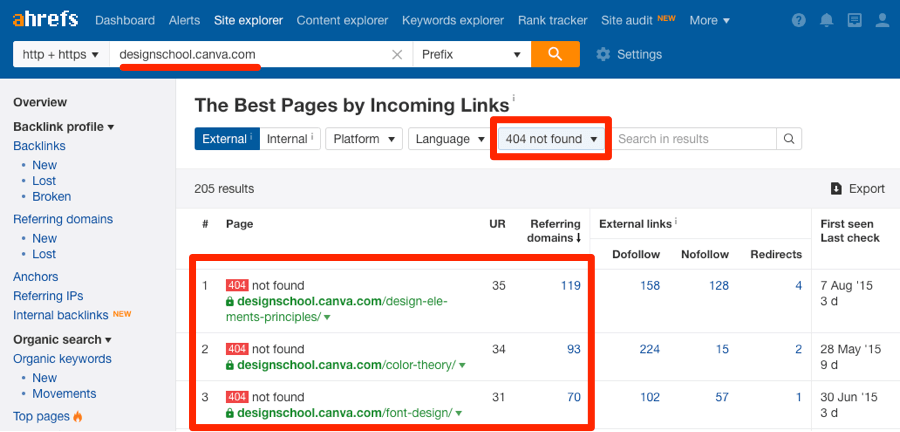Open Rank tracker in top navigation
This screenshot has height=432, width=900.
pos(553,21)
